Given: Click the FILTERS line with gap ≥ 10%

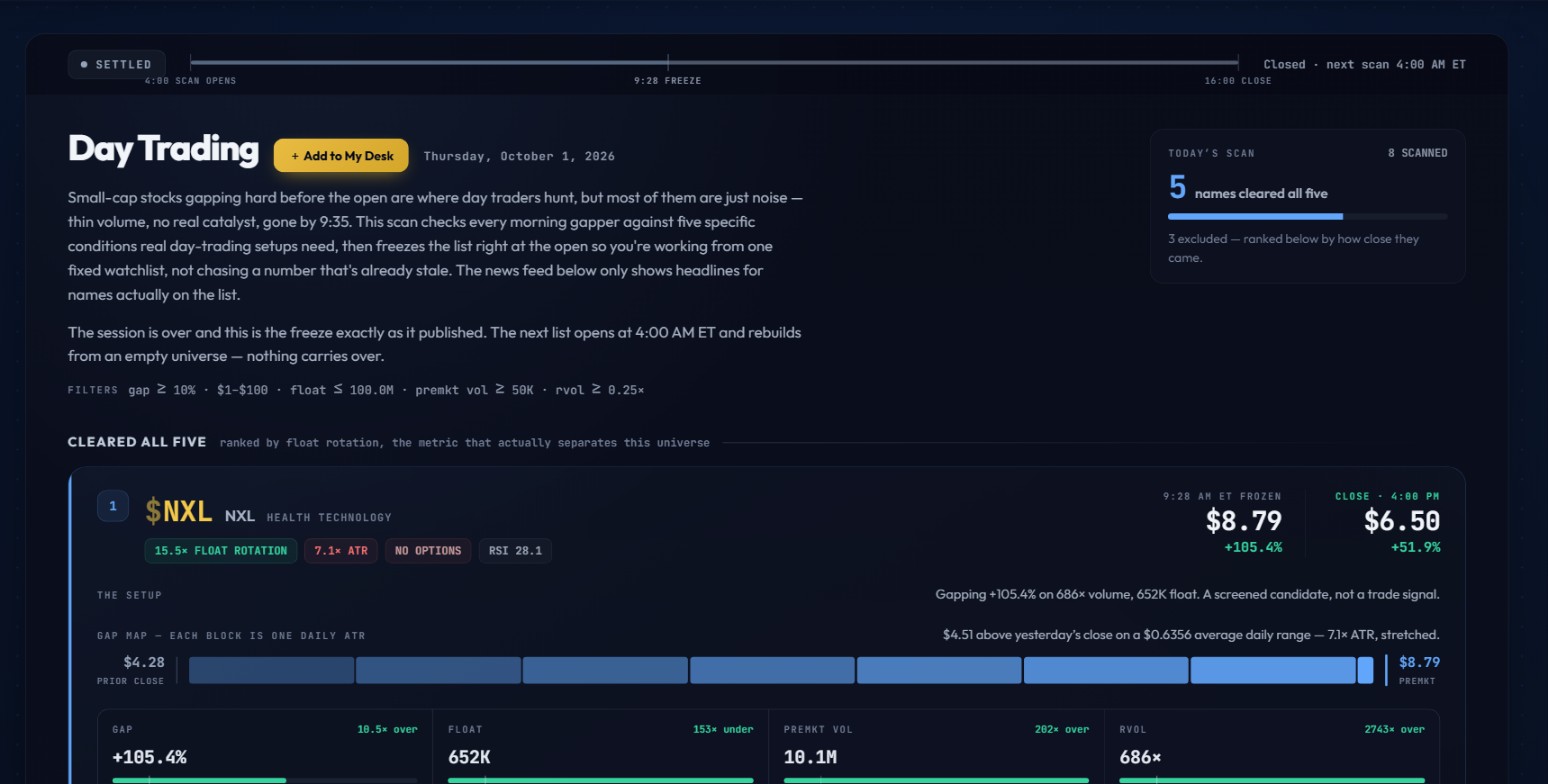Looking at the screenshot, I should coord(356,389).
